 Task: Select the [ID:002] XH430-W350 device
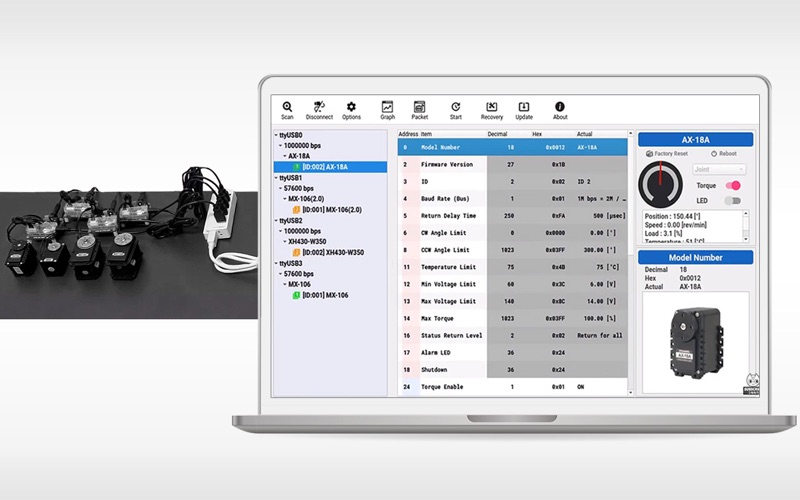pos(333,253)
